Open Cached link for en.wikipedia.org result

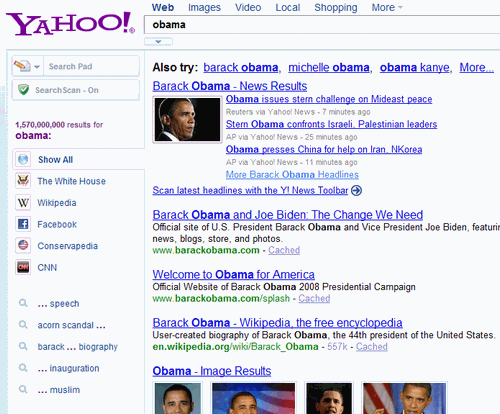click(372, 347)
